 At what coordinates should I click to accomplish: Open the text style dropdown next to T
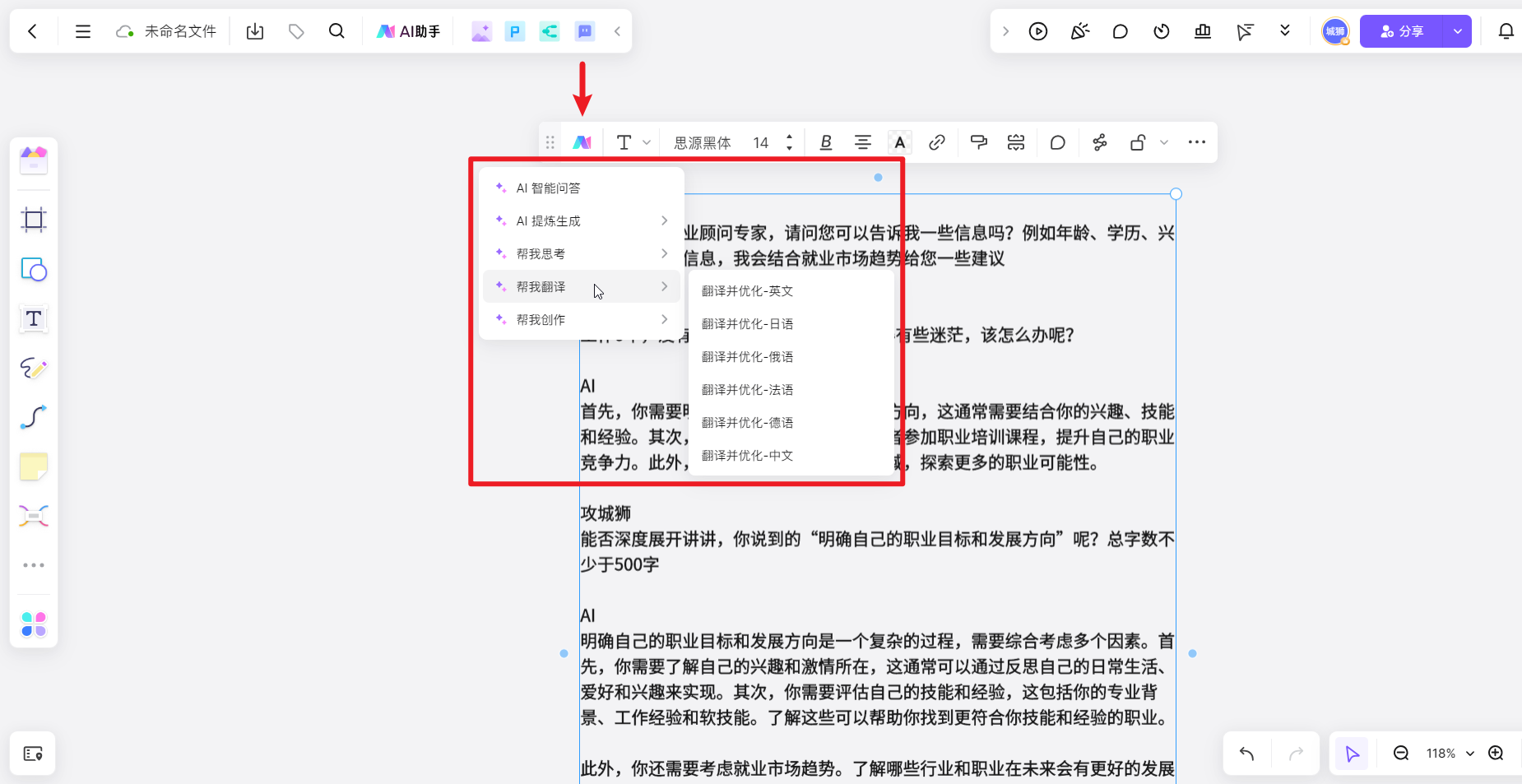(x=647, y=141)
